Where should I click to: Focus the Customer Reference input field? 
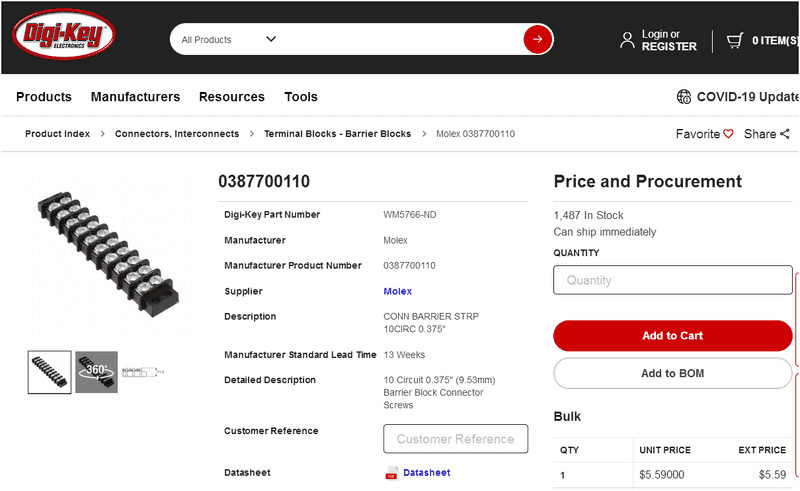click(456, 438)
